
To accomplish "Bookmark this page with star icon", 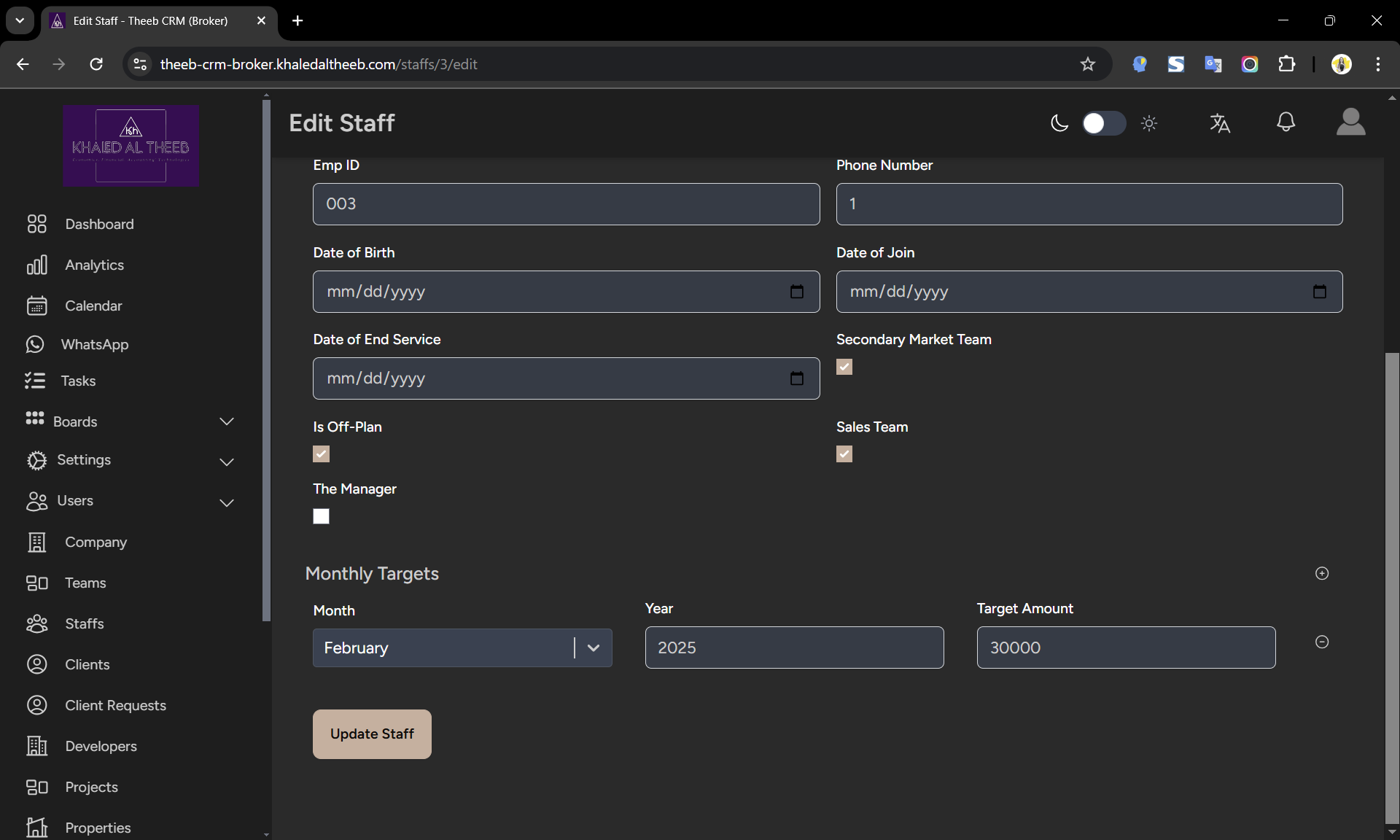I will point(1087,64).
